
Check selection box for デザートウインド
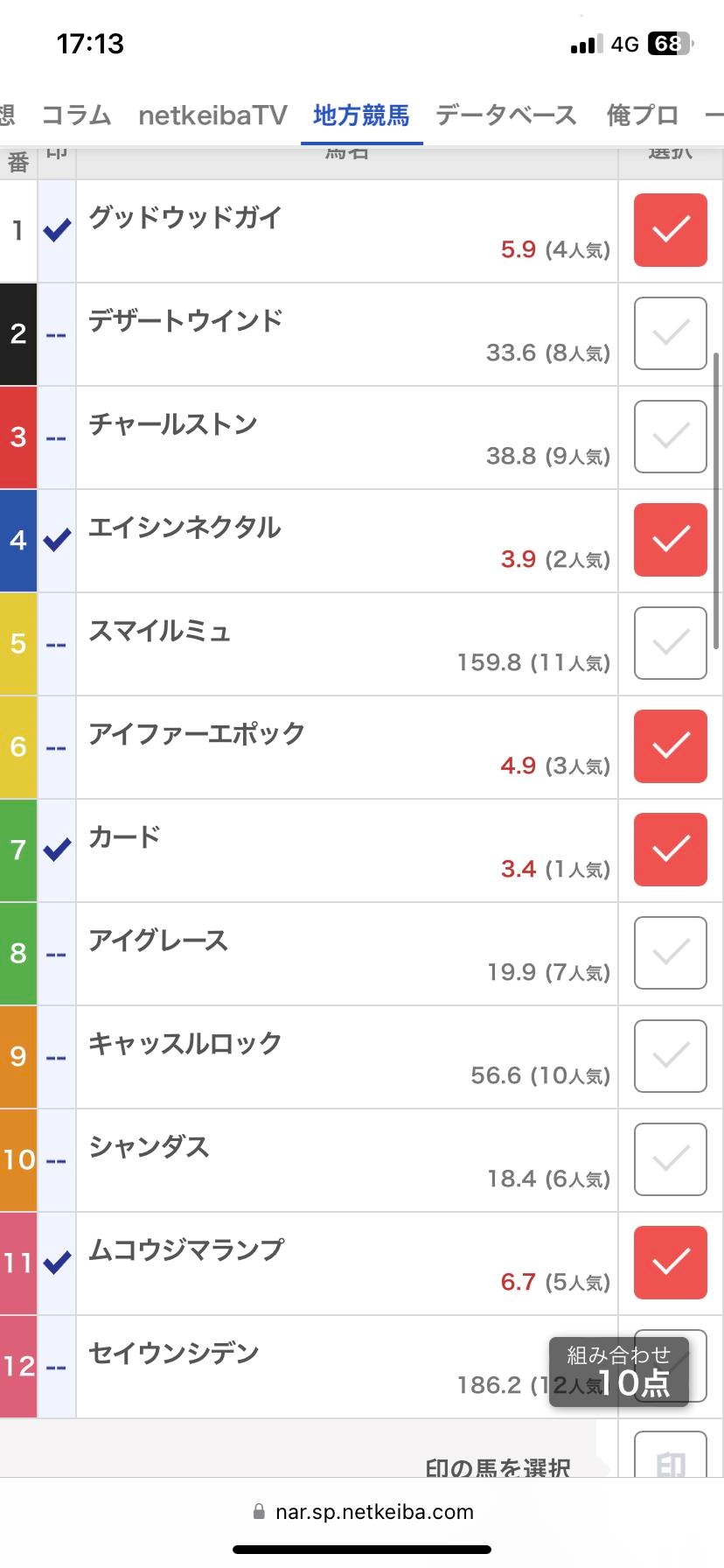click(x=670, y=333)
